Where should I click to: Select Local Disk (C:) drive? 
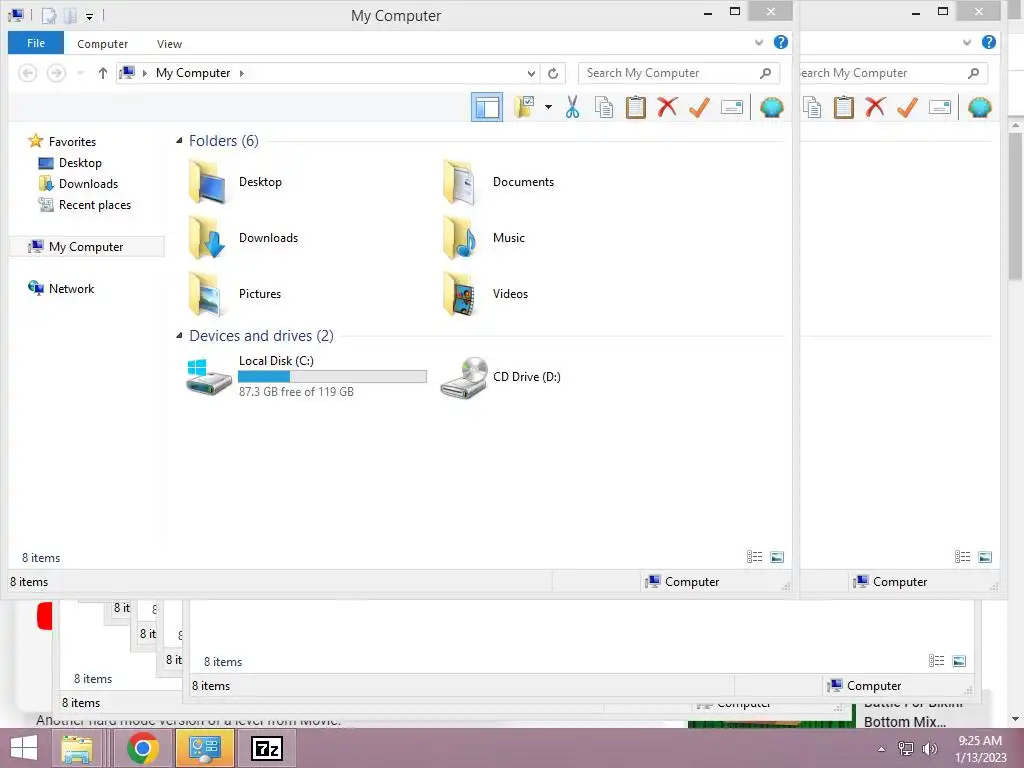click(x=307, y=377)
